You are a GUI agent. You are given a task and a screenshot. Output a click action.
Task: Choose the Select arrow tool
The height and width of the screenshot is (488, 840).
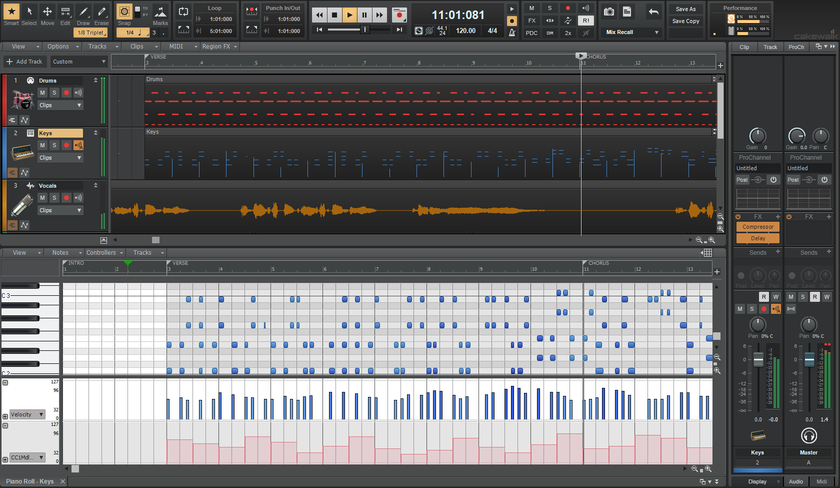click(29, 11)
